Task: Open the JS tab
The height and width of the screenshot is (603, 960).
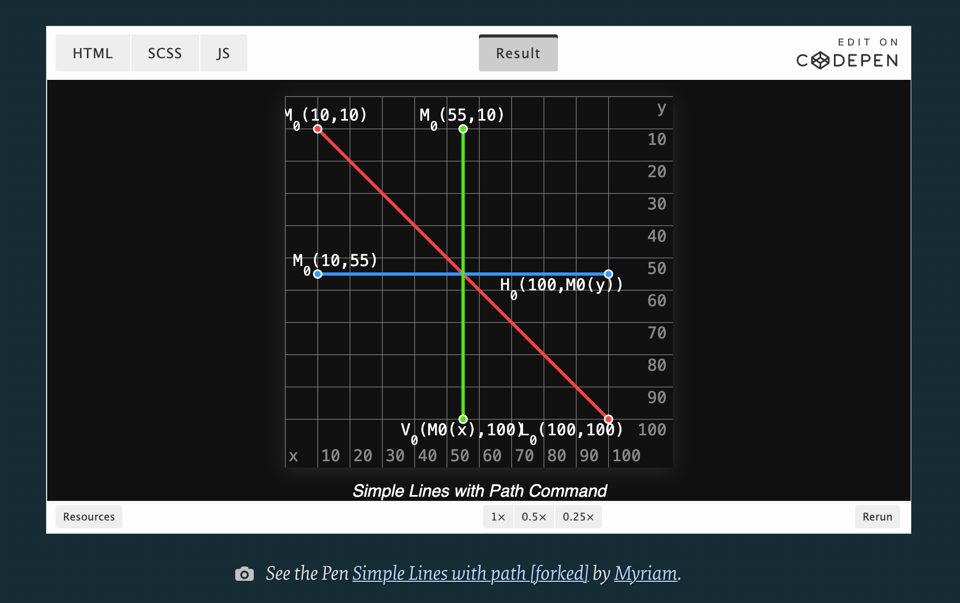Action: click(223, 53)
